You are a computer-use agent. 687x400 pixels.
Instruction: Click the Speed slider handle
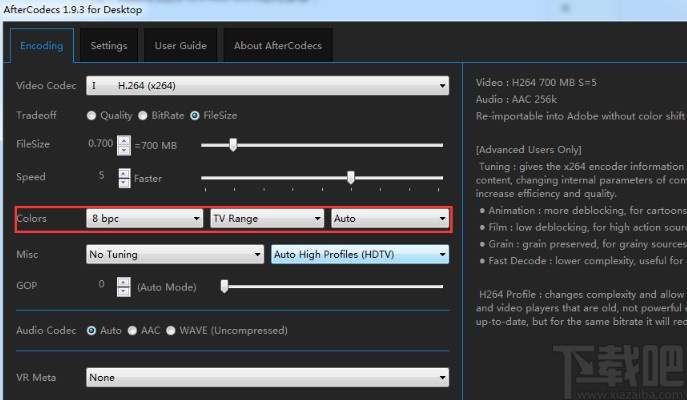tap(351, 177)
